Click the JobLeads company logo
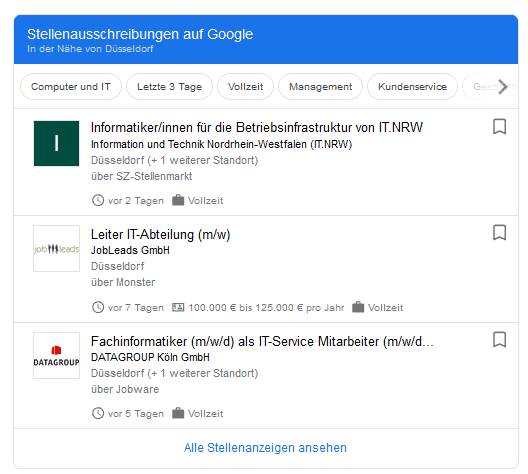Viewport: 528px width, 474px height. (x=57, y=248)
